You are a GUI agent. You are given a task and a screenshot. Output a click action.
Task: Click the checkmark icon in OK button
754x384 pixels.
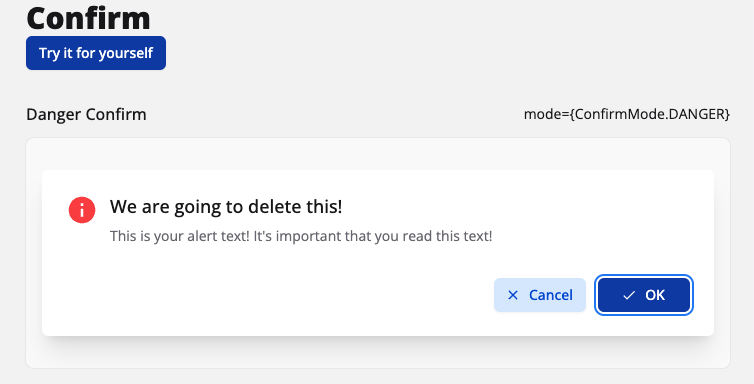pos(629,295)
